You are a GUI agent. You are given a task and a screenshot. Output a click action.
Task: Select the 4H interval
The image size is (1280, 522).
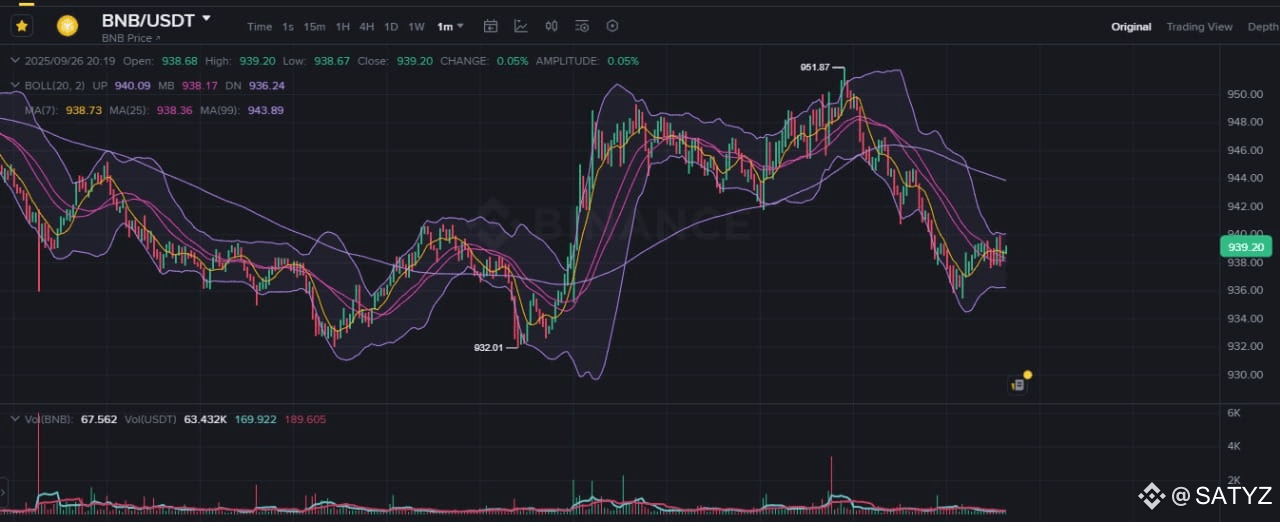367,27
